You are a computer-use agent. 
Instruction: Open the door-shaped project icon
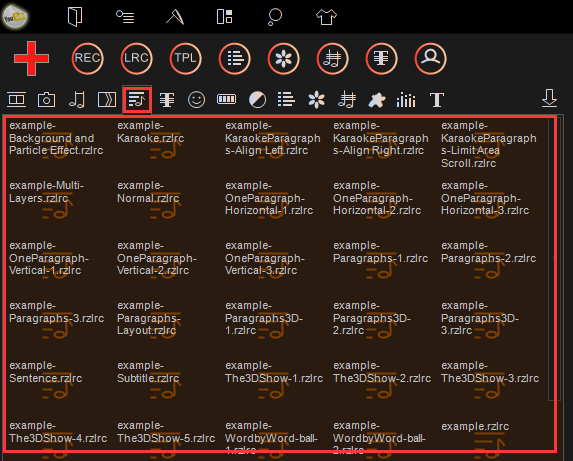click(75, 17)
